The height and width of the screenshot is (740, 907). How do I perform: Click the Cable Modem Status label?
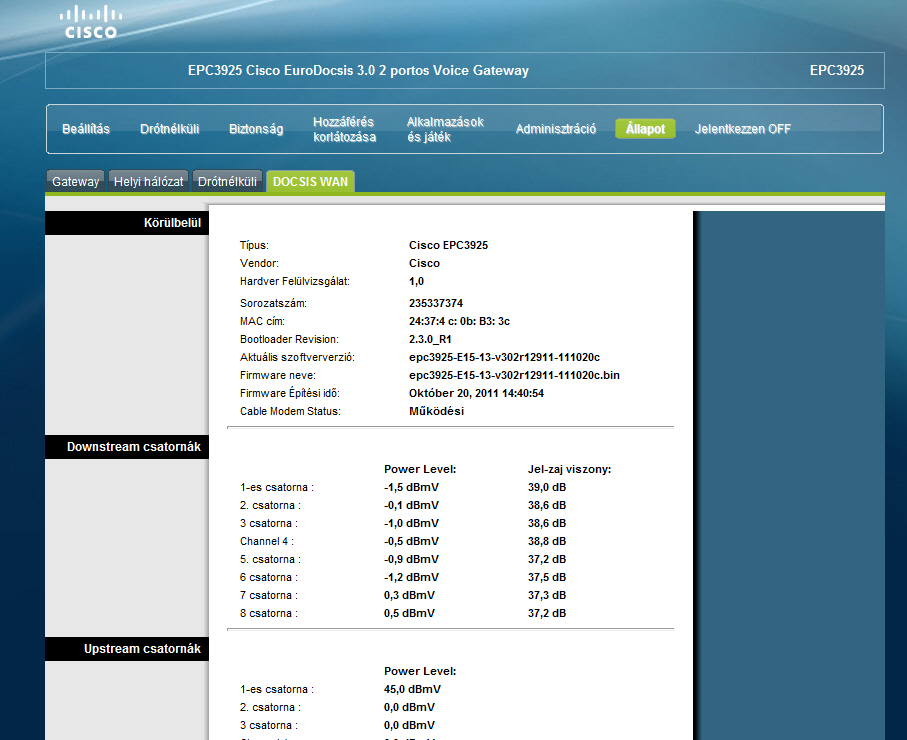290,411
